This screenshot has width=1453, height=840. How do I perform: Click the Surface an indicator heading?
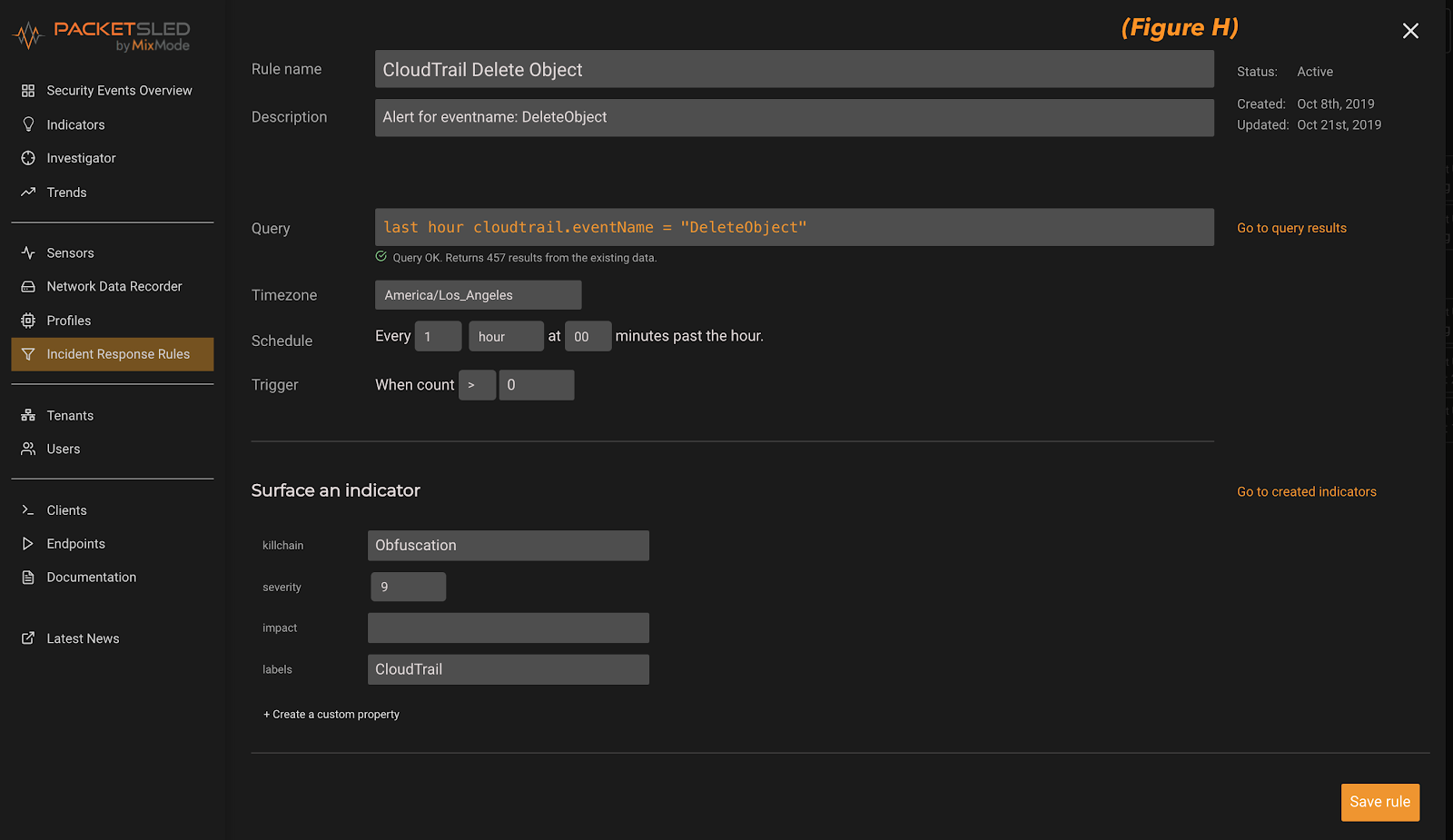click(336, 490)
